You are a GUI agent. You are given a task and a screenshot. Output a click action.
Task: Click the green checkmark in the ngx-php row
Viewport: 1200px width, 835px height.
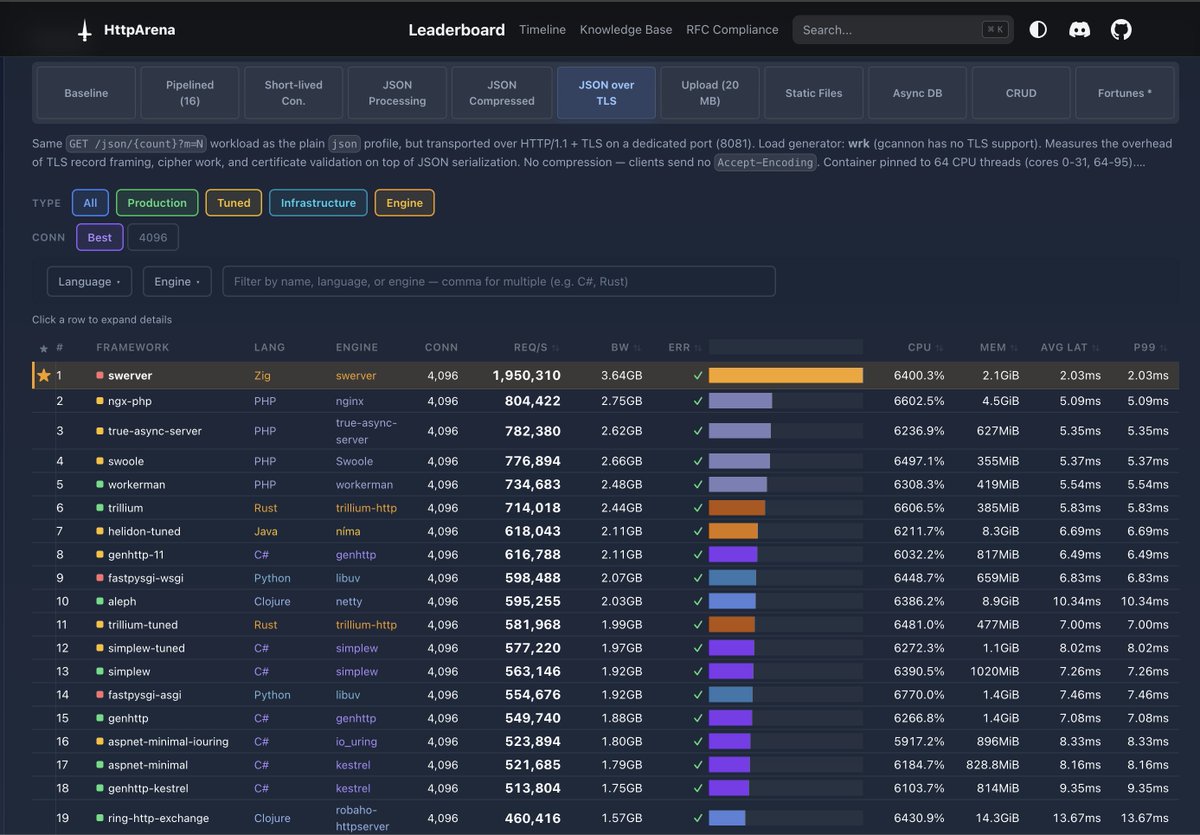tap(698, 401)
